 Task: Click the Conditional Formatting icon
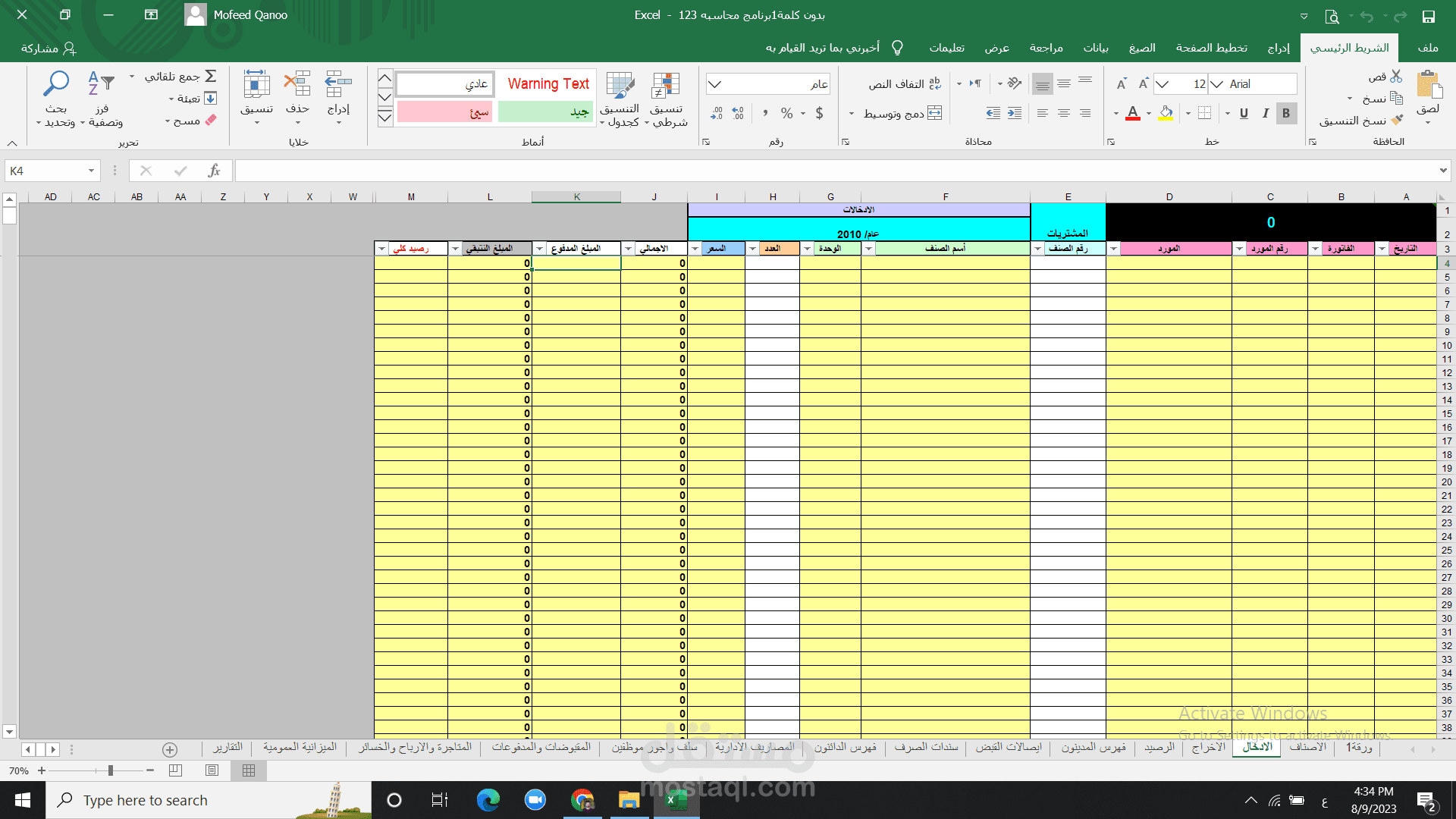click(666, 86)
